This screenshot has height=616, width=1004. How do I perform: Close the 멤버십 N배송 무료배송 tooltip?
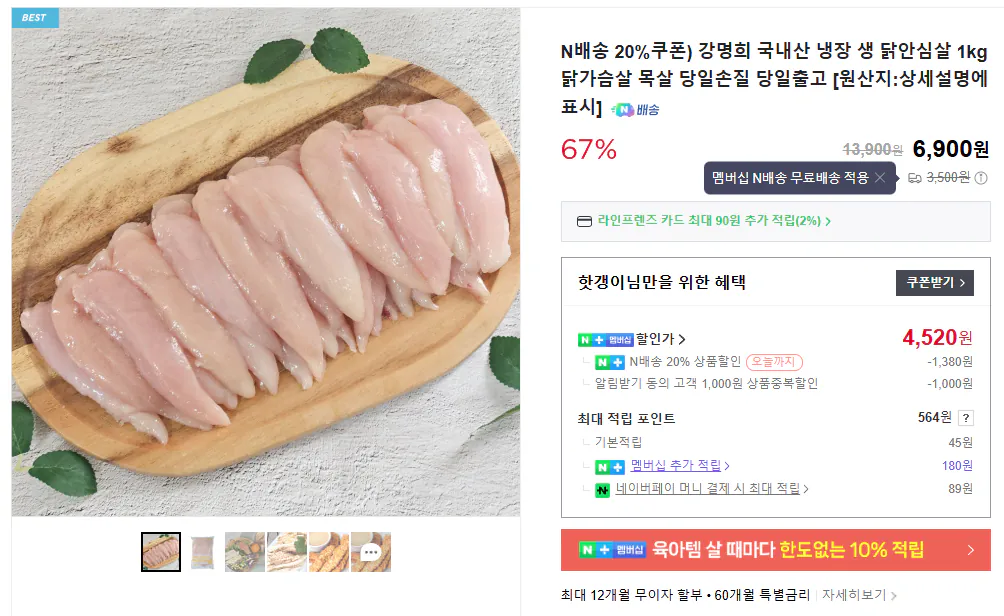pyautogui.click(x=881, y=180)
